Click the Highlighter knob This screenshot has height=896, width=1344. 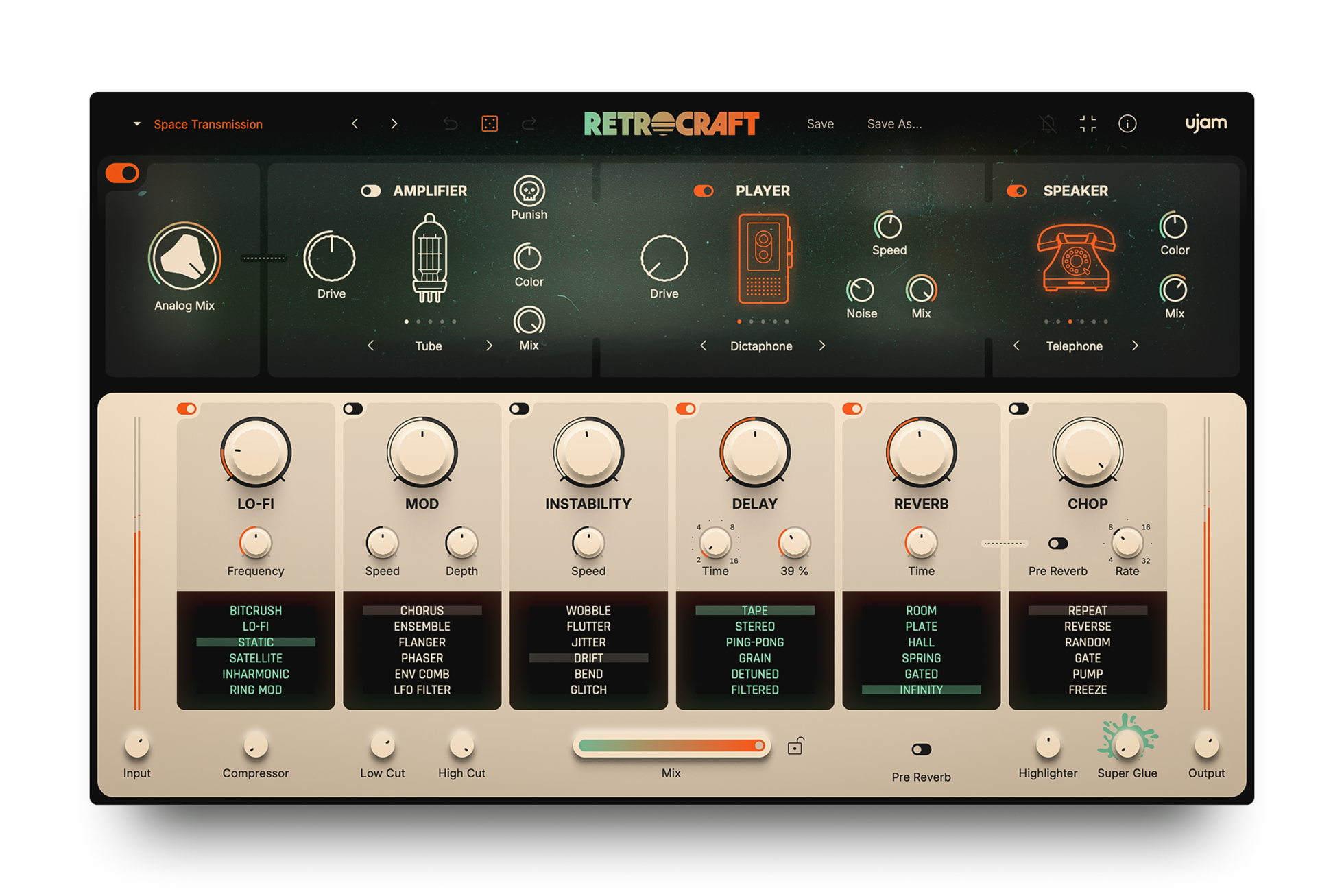pyautogui.click(x=1048, y=744)
